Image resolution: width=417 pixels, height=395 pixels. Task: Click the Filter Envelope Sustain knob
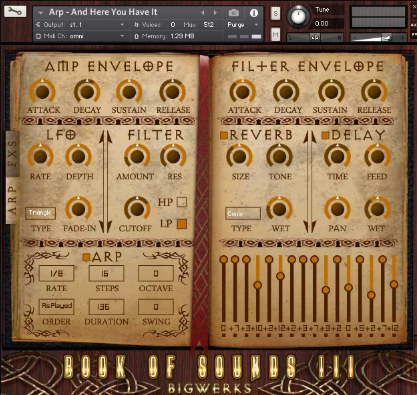[x=331, y=91]
